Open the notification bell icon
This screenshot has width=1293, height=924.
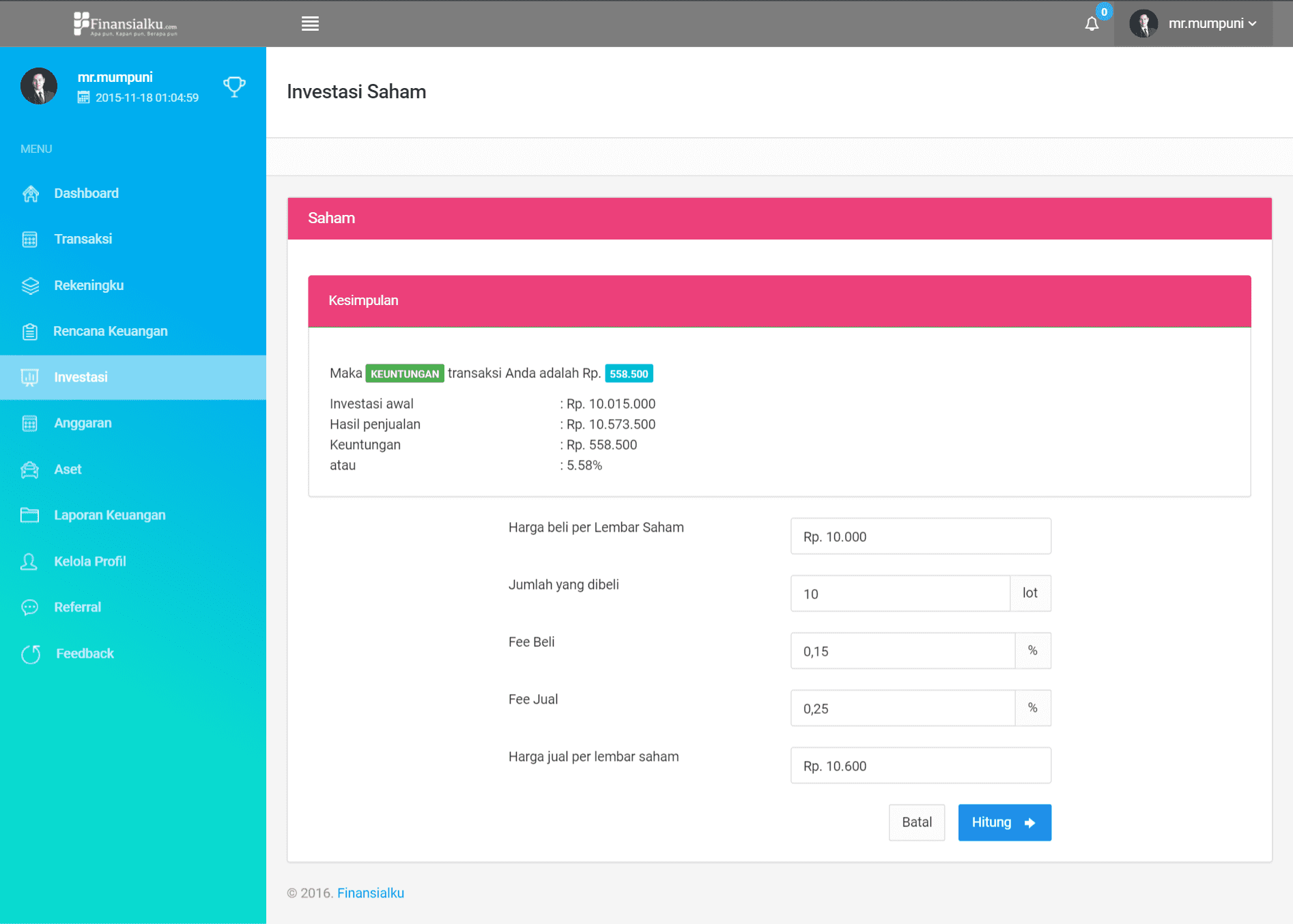pos(1092,24)
